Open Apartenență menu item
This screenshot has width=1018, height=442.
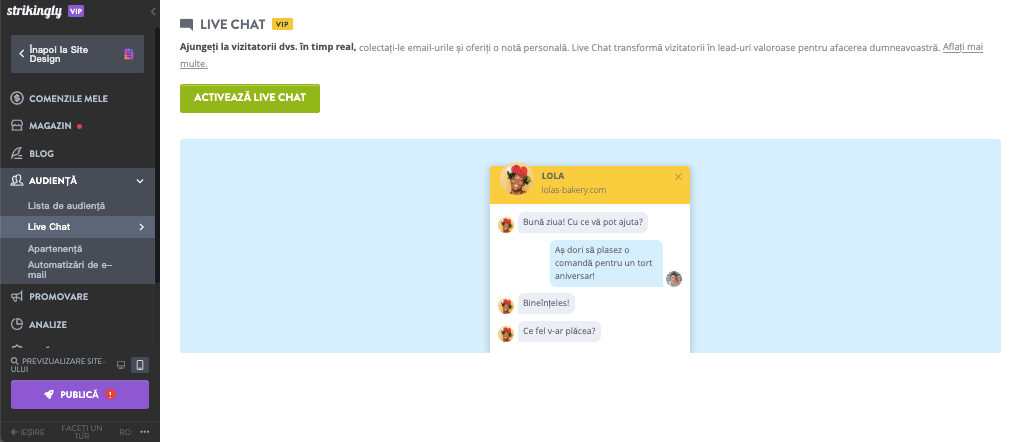tap(55, 249)
